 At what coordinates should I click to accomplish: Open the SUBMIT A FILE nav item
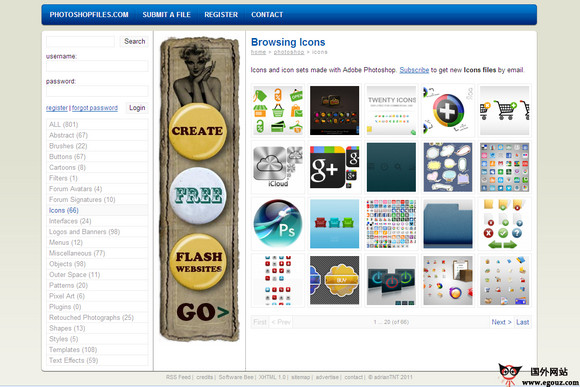pos(166,15)
